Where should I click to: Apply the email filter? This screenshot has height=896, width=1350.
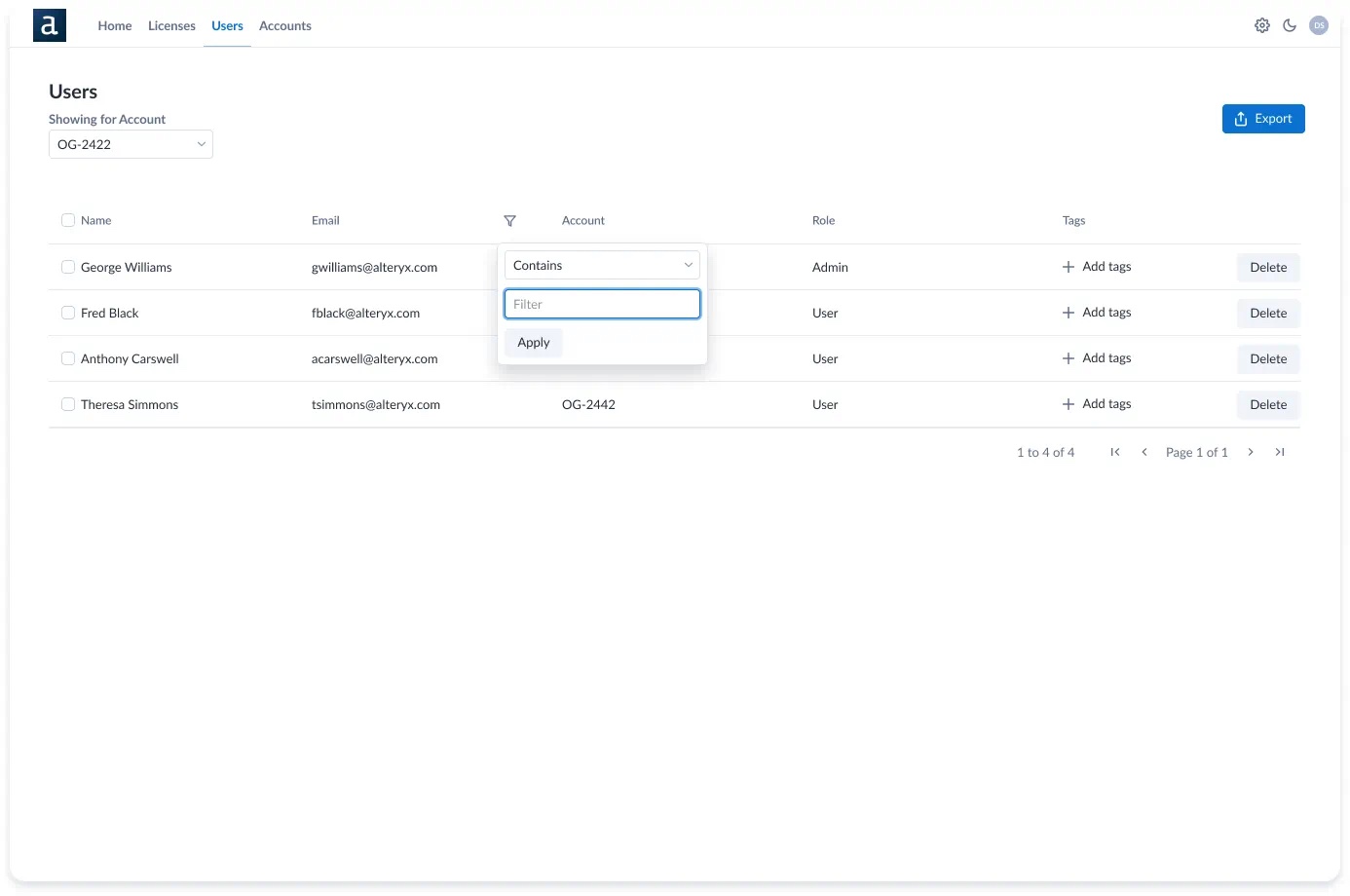(533, 342)
